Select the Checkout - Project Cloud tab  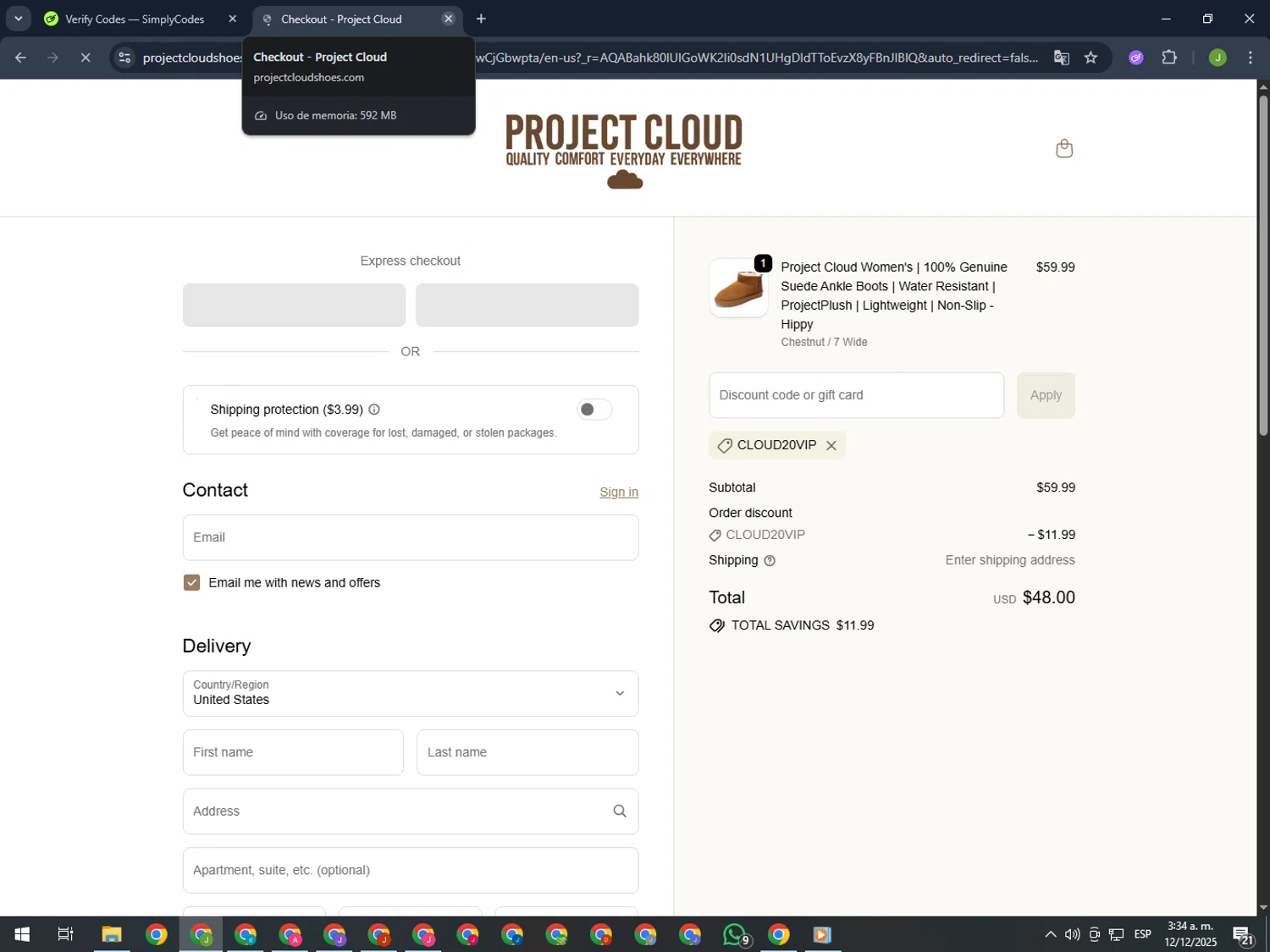pyautogui.click(x=341, y=19)
